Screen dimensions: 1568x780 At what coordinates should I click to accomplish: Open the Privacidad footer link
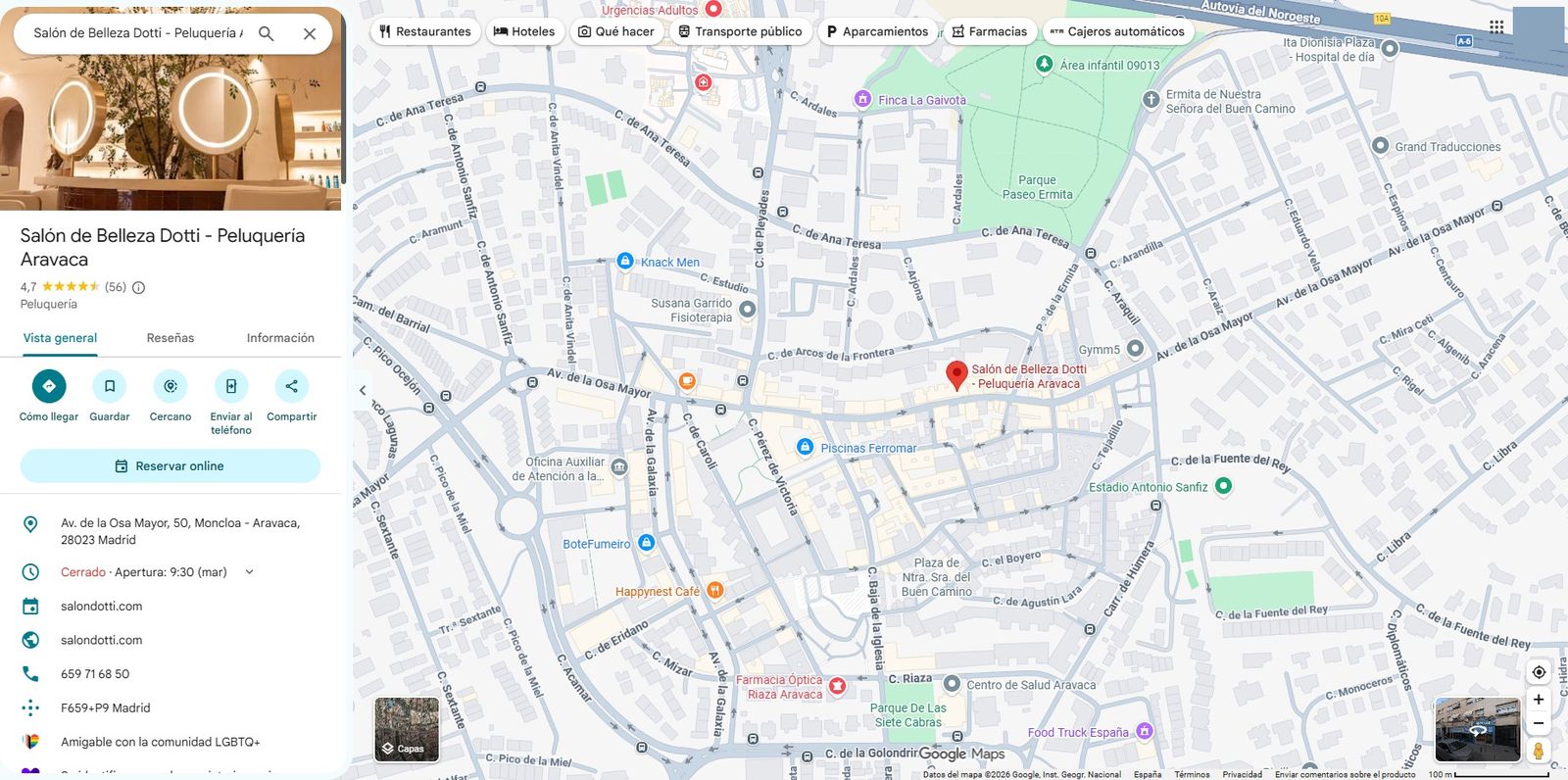[x=1242, y=774]
